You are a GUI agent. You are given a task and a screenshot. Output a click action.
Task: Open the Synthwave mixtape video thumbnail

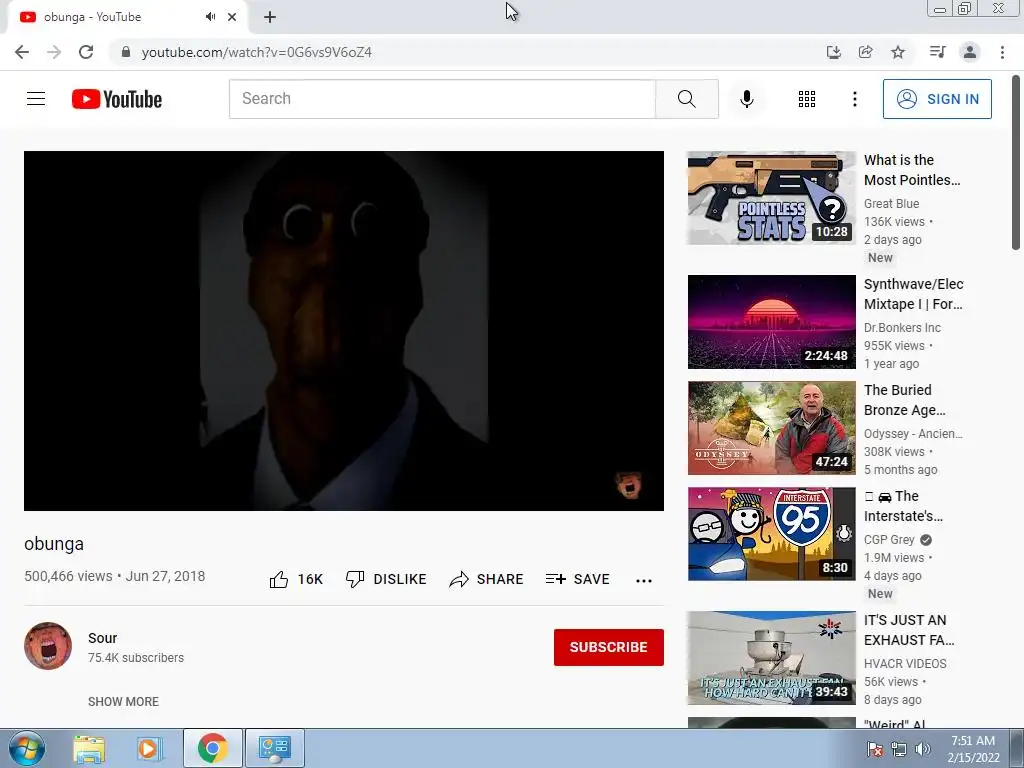[x=771, y=322]
